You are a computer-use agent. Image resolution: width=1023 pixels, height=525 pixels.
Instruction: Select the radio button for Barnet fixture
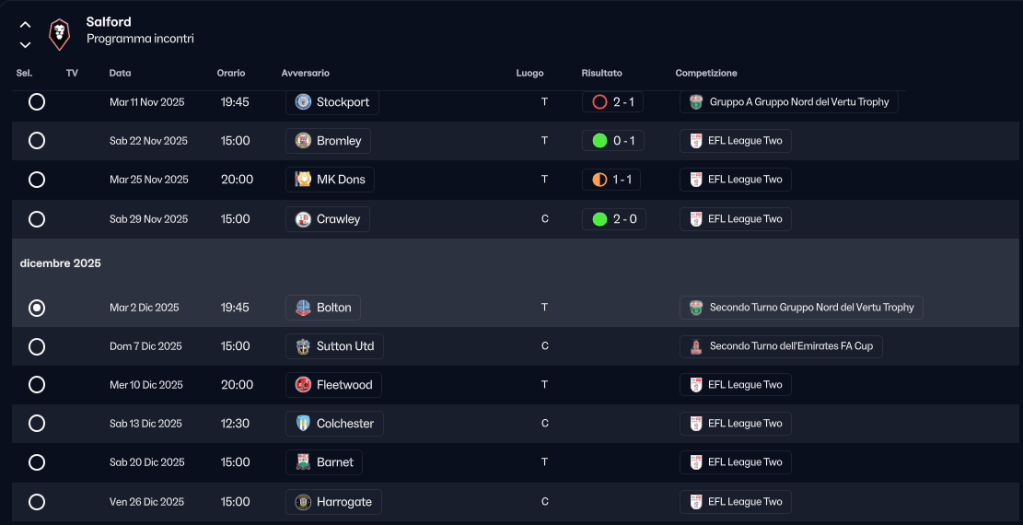click(x=37, y=463)
